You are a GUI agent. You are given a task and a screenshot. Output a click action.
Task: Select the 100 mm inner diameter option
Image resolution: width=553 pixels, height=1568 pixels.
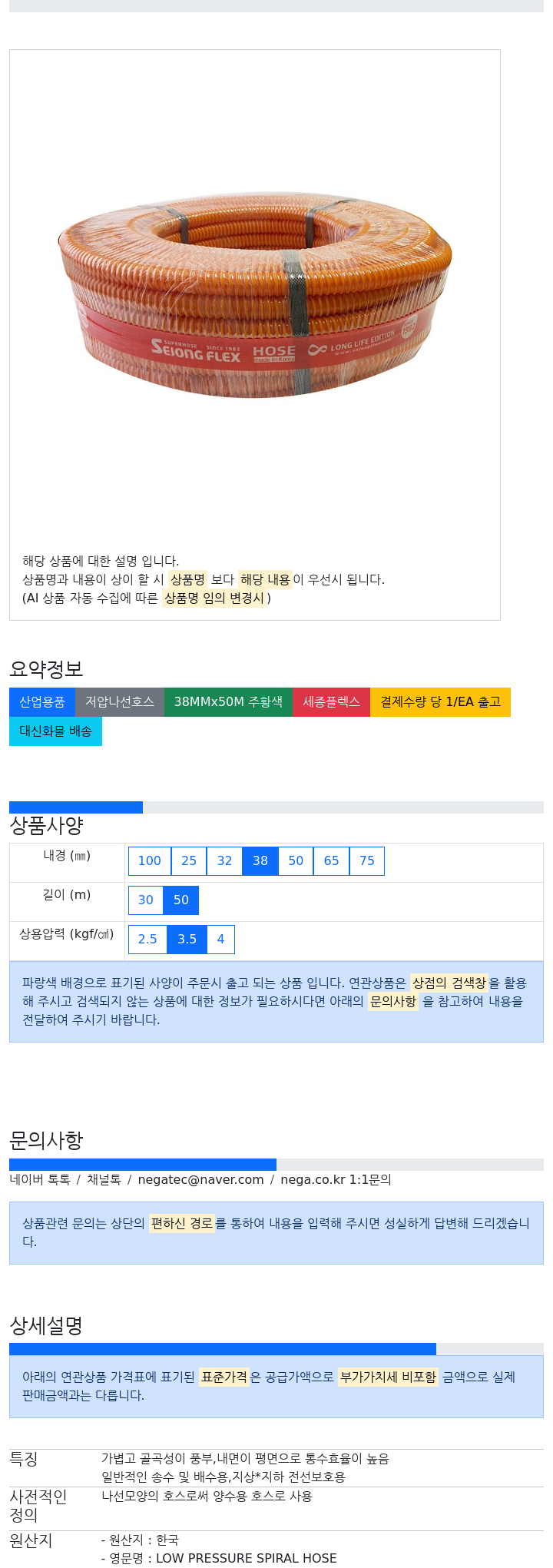tap(150, 861)
